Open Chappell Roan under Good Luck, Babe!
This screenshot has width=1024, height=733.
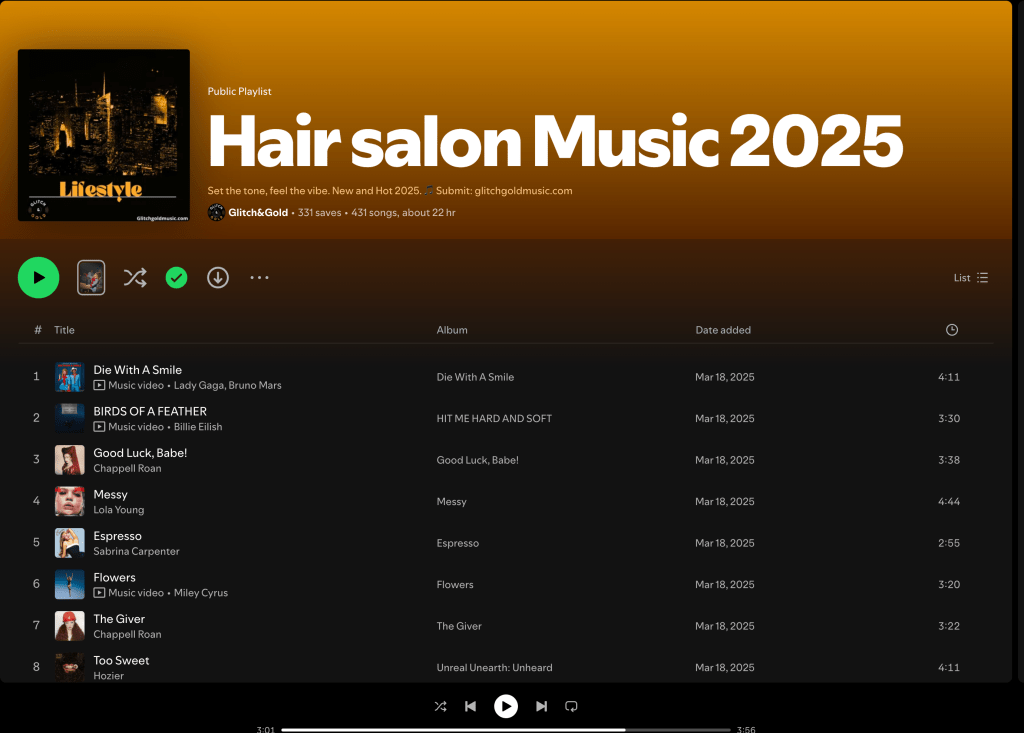click(127, 468)
